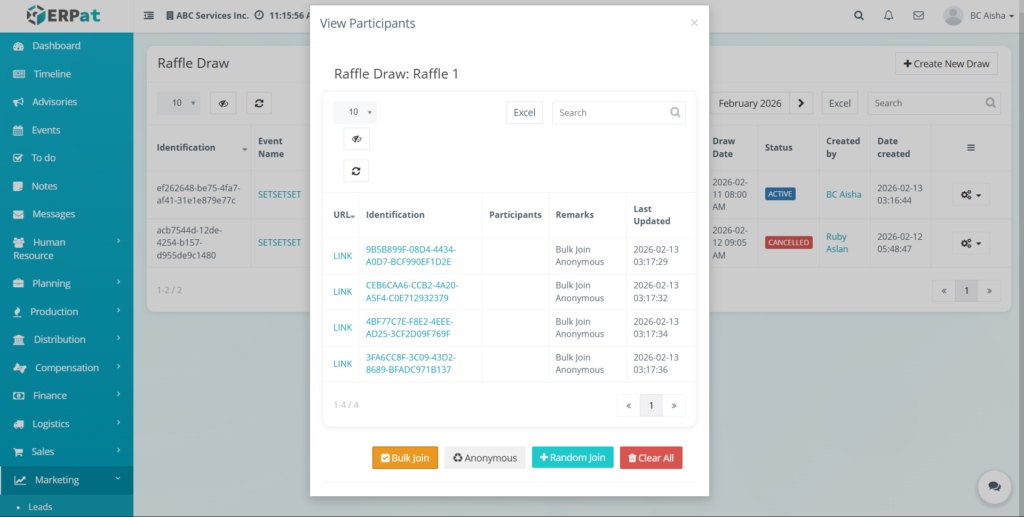1024x517 pixels.
Task: Click the ERPat logo
Action: [x=64, y=15]
